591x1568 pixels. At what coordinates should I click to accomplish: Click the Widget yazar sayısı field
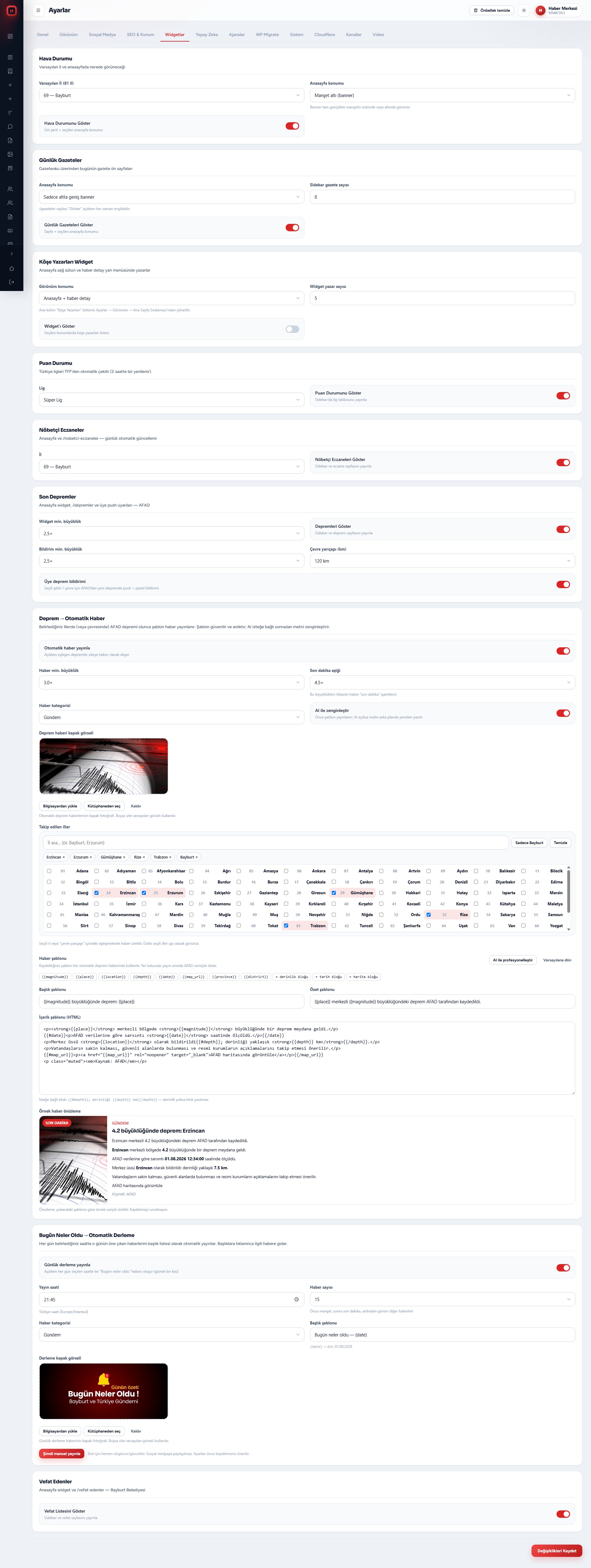[x=443, y=298]
